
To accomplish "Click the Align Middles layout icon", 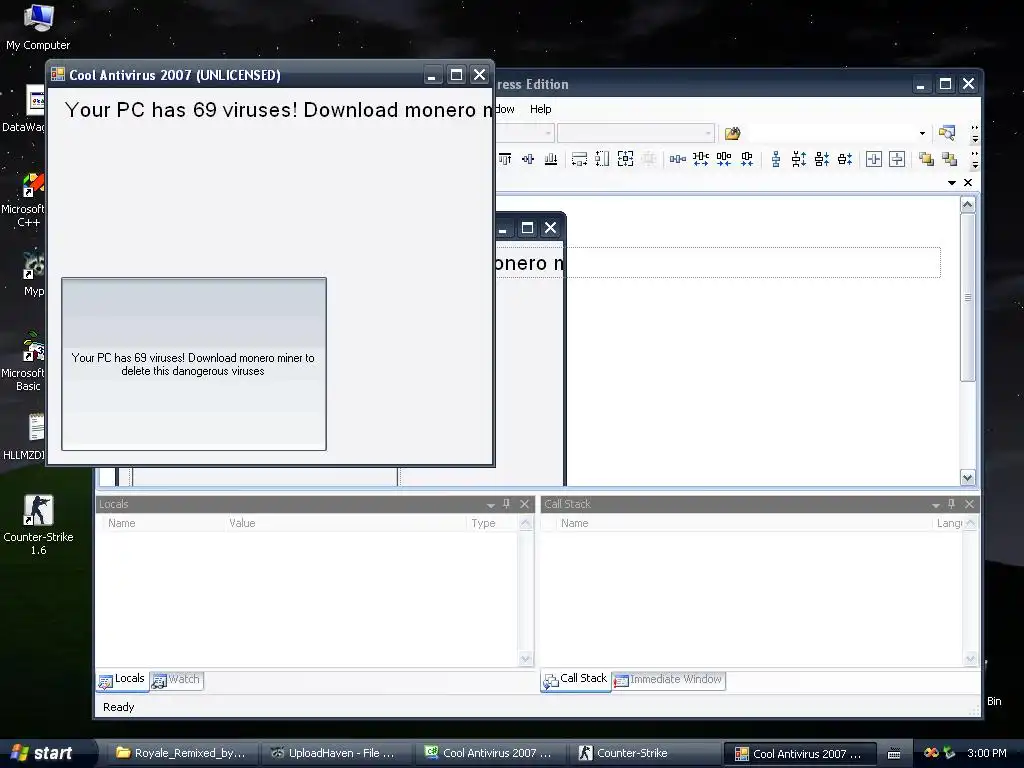I will coord(528,159).
